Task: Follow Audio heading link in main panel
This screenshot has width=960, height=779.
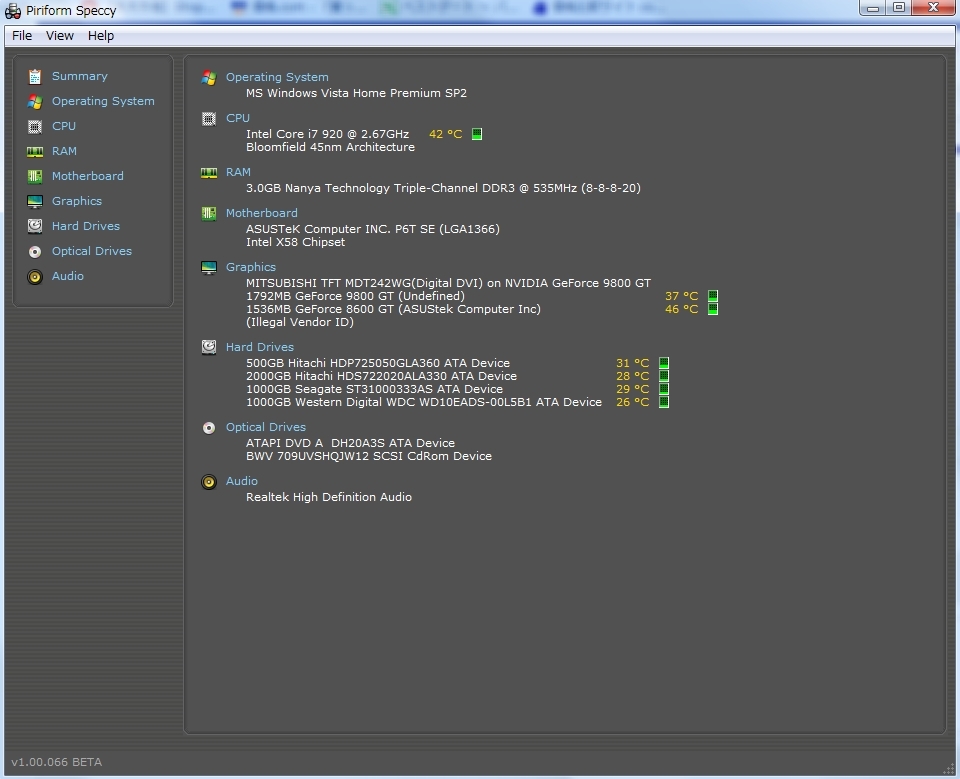Action: click(242, 481)
